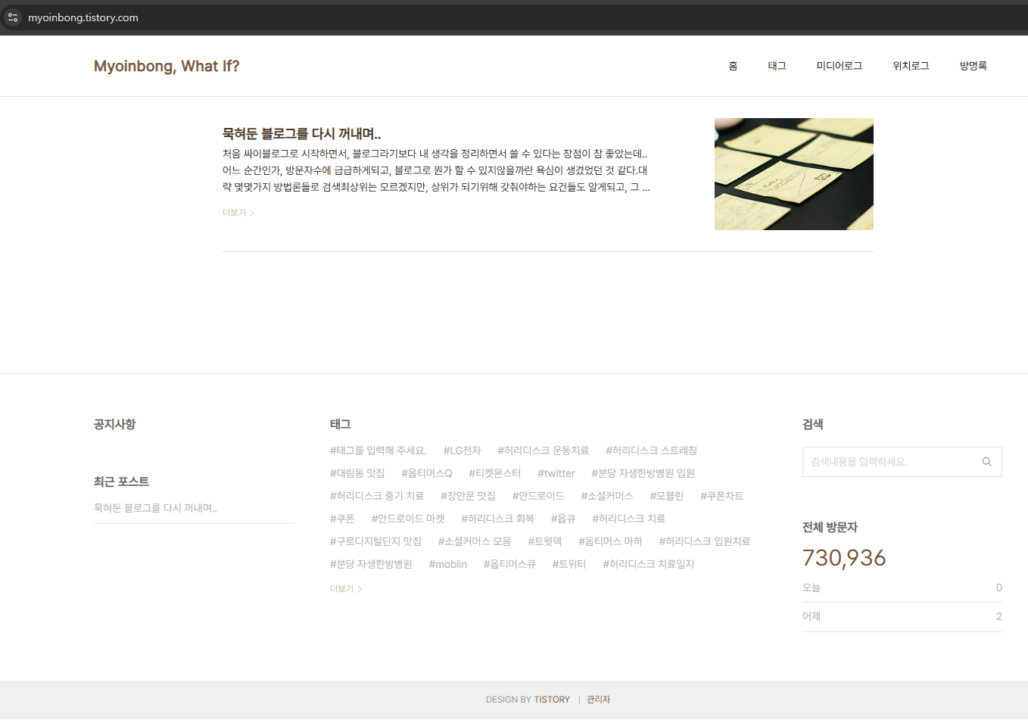Click the search magnifier icon
The image size is (1028, 720).
tap(986, 462)
